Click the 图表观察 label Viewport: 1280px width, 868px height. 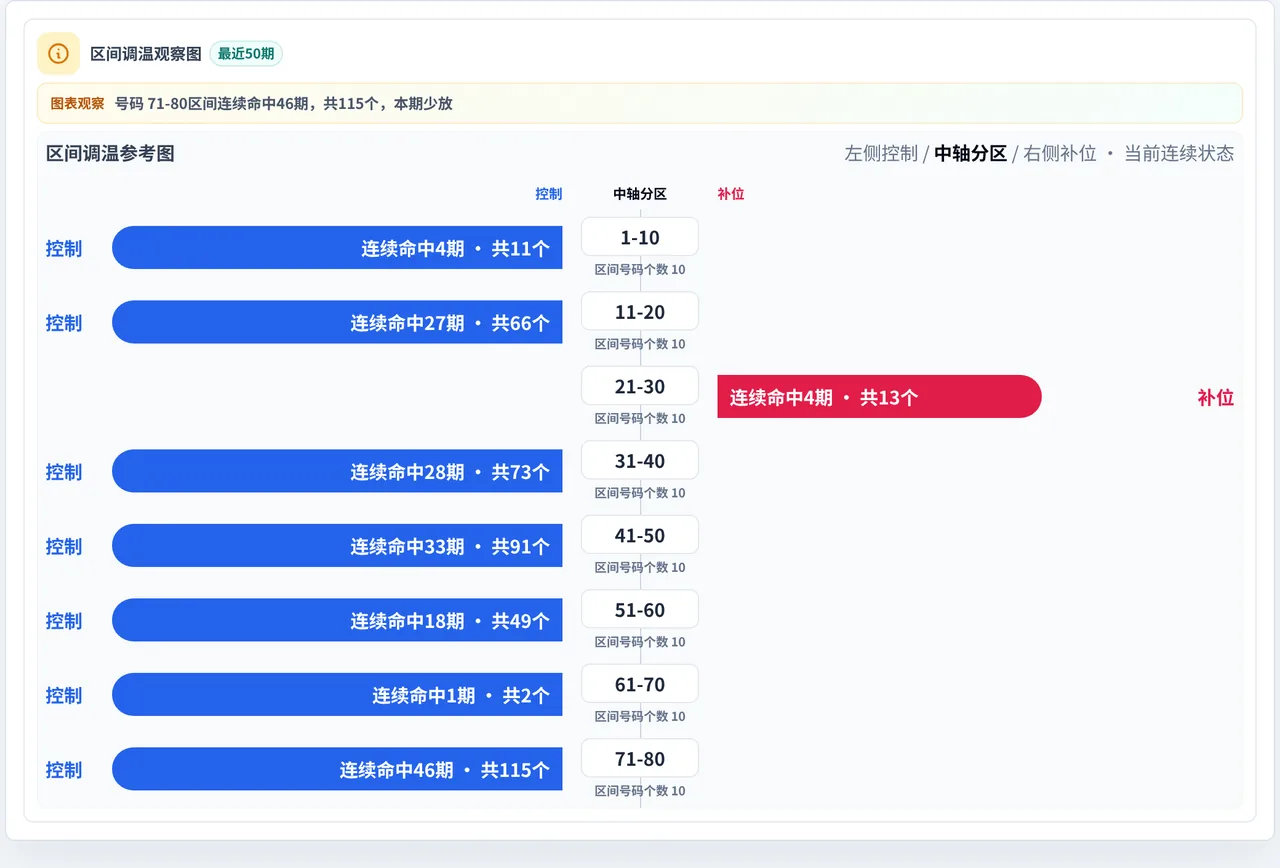(x=77, y=103)
